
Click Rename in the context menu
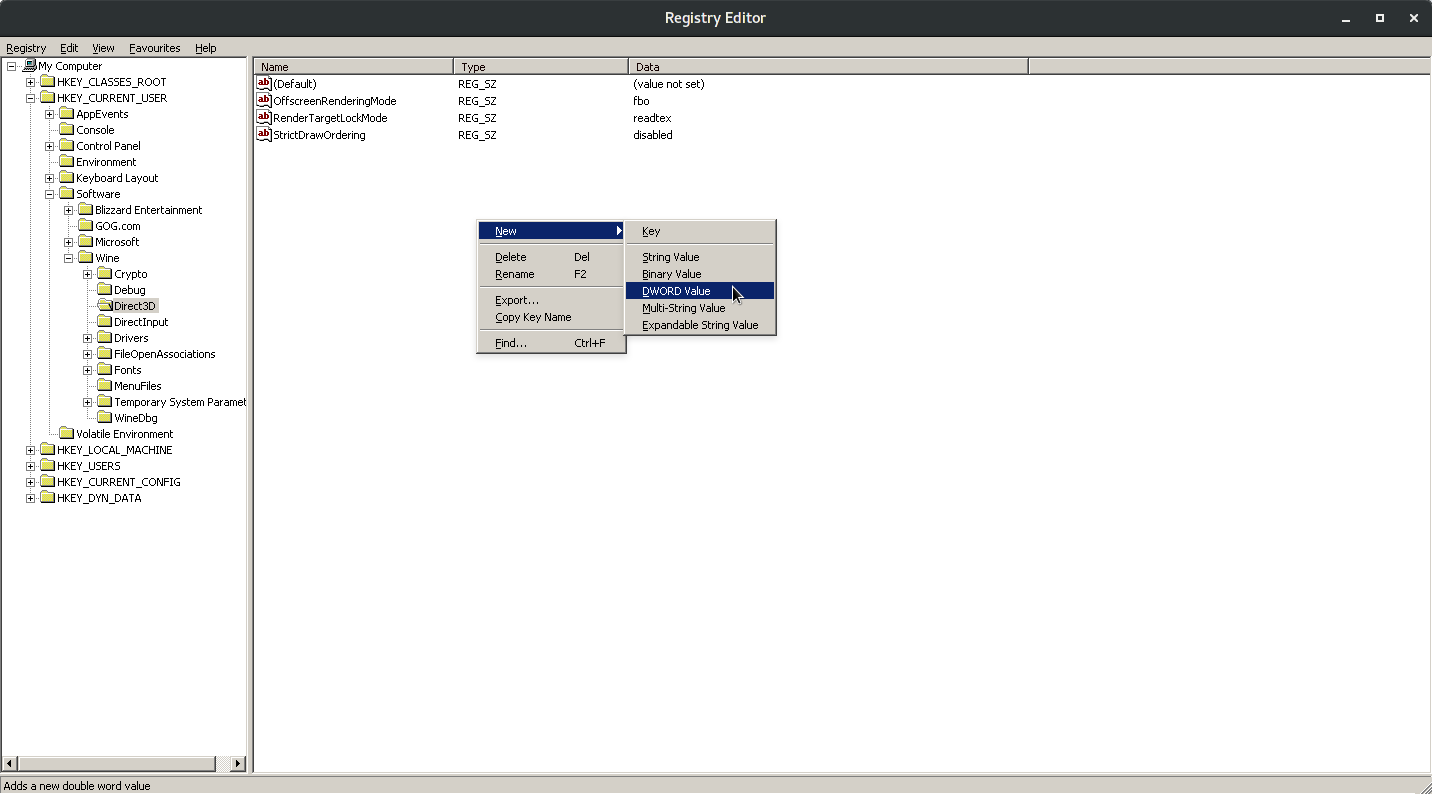click(551, 274)
